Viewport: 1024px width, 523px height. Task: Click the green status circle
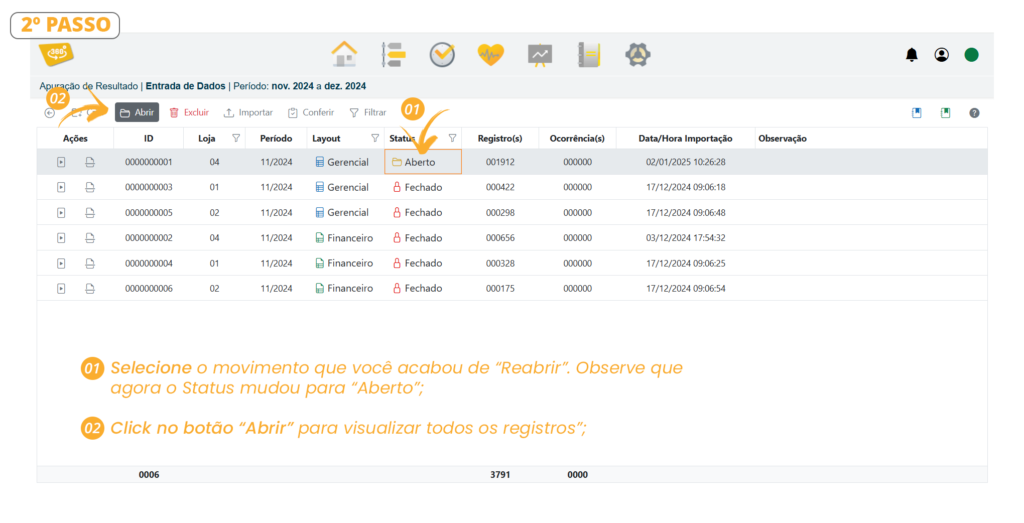click(x=972, y=55)
